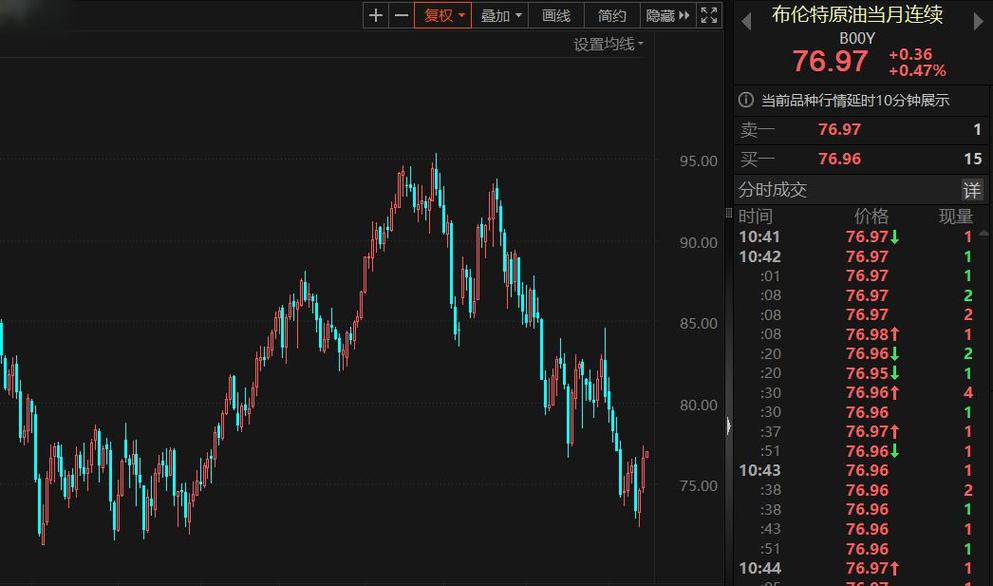Go to next instrument with right arrow

[978, 20]
